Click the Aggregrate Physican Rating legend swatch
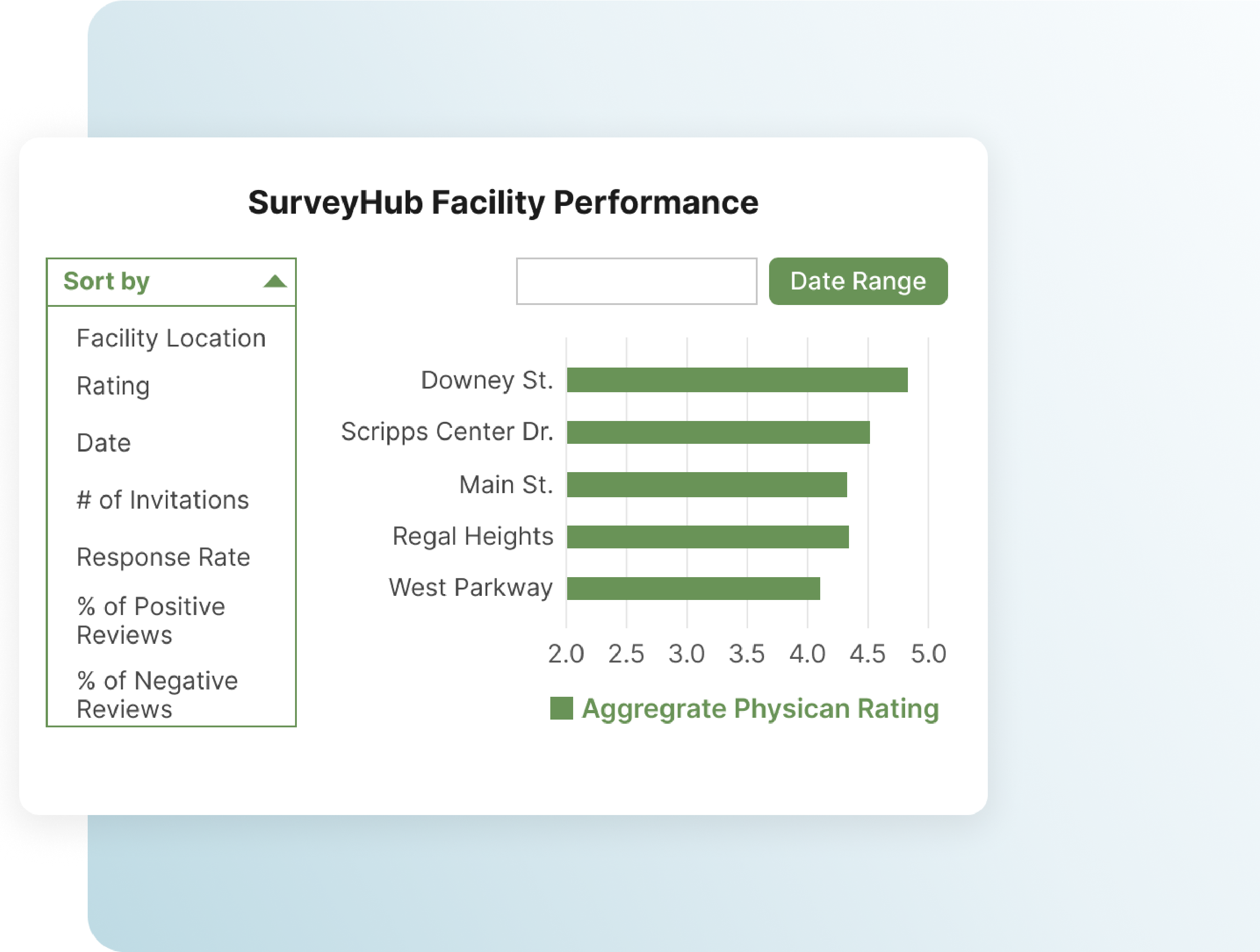 [563, 709]
